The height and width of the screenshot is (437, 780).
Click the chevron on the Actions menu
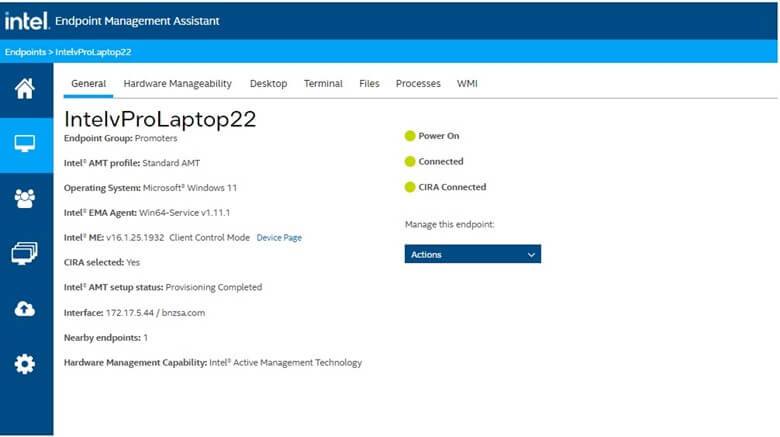pyautogui.click(x=531, y=255)
